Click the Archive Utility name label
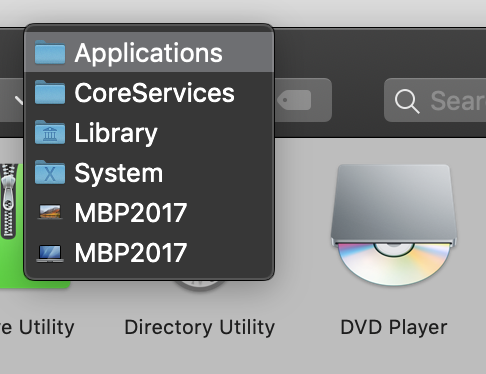The image size is (486, 374). tap(37, 327)
